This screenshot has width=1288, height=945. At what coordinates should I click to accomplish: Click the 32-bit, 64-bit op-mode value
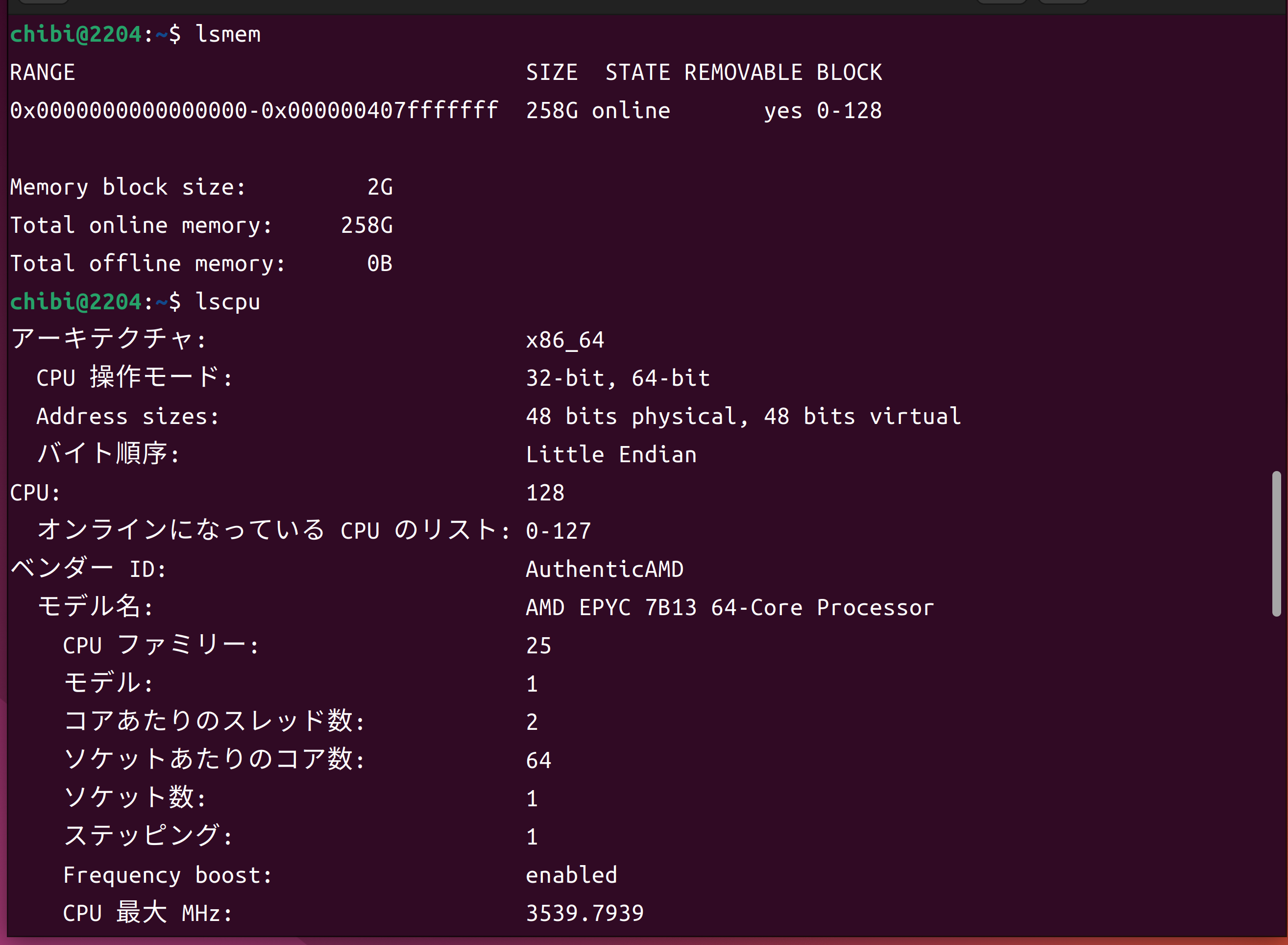618,378
